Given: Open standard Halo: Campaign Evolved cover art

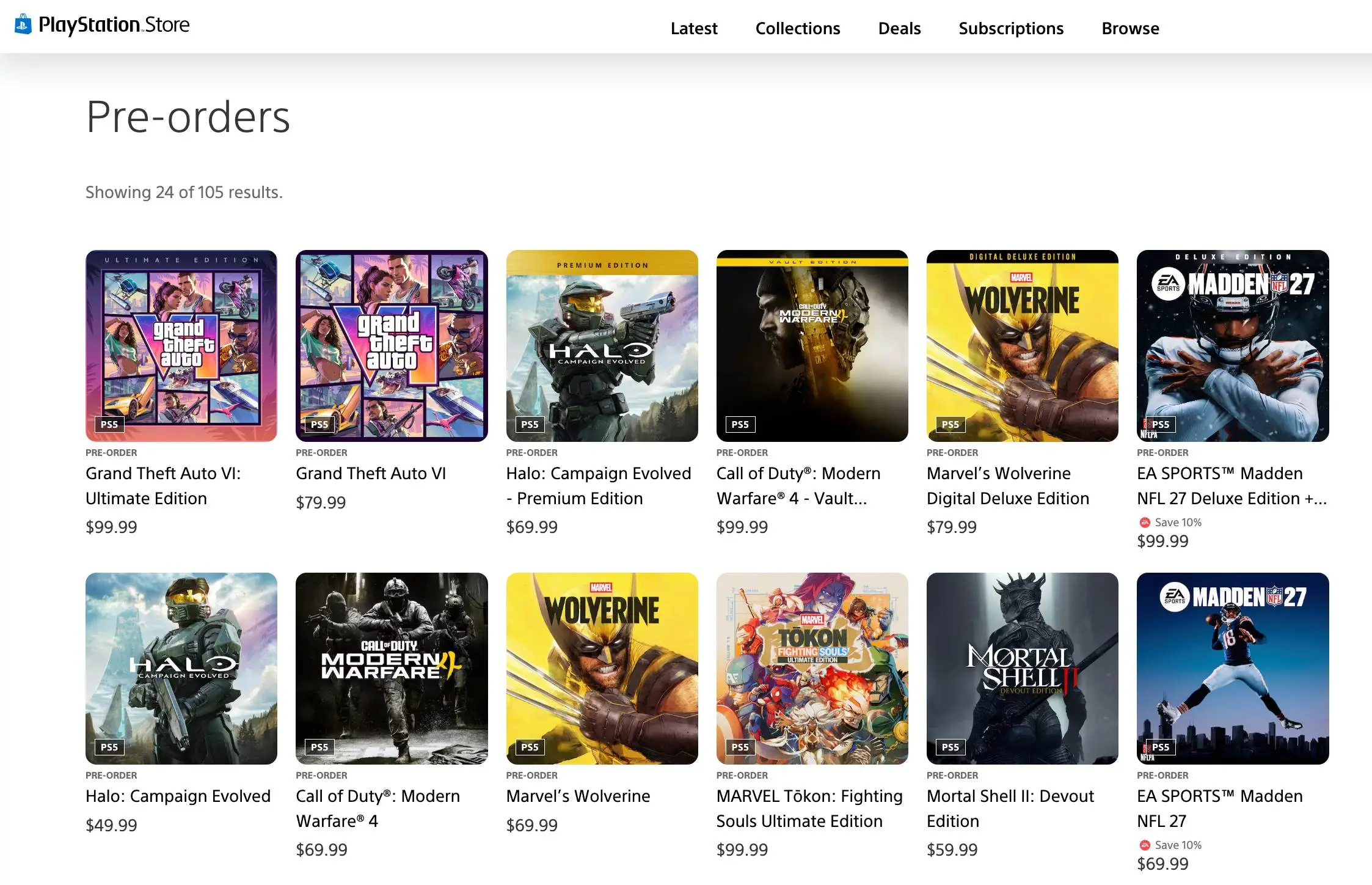Looking at the screenshot, I should point(181,668).
